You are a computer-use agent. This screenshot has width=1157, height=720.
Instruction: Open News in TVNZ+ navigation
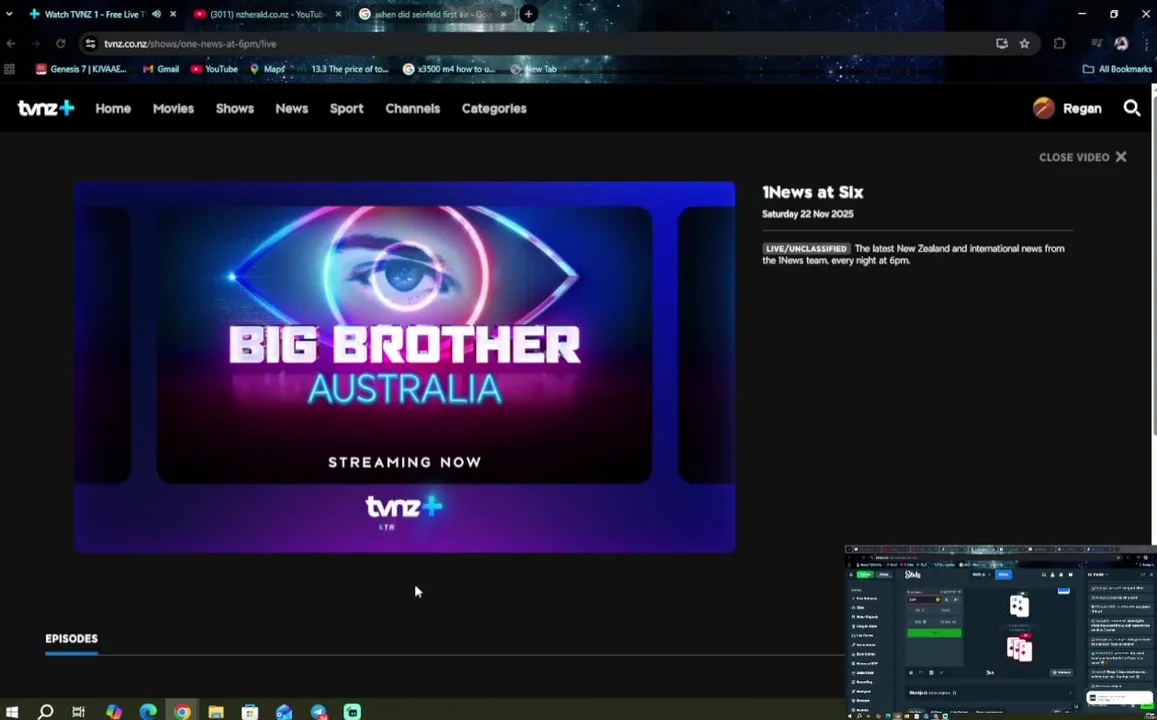(291, 108)
